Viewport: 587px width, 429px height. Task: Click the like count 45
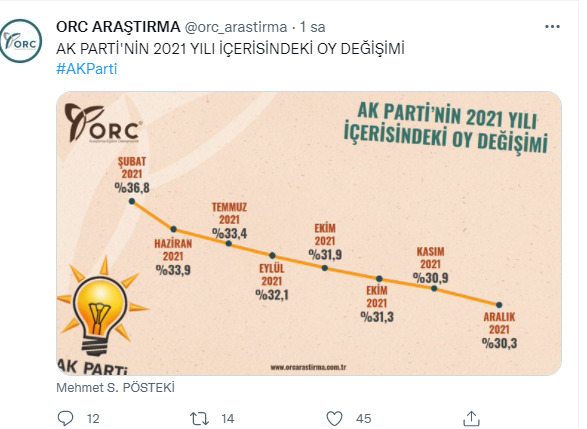(364, 419)
